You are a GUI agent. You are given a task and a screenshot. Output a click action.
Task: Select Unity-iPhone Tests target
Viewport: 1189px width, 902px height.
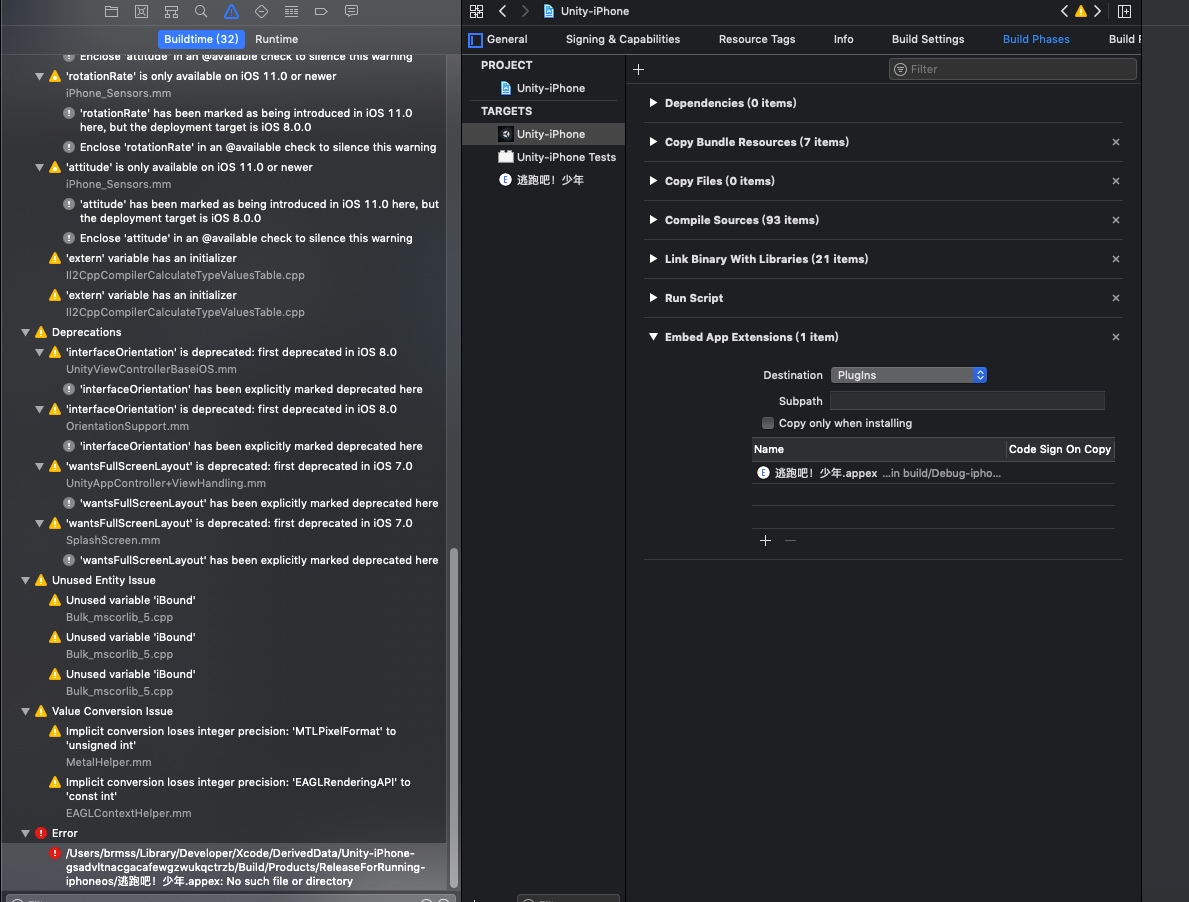point(565,157)
